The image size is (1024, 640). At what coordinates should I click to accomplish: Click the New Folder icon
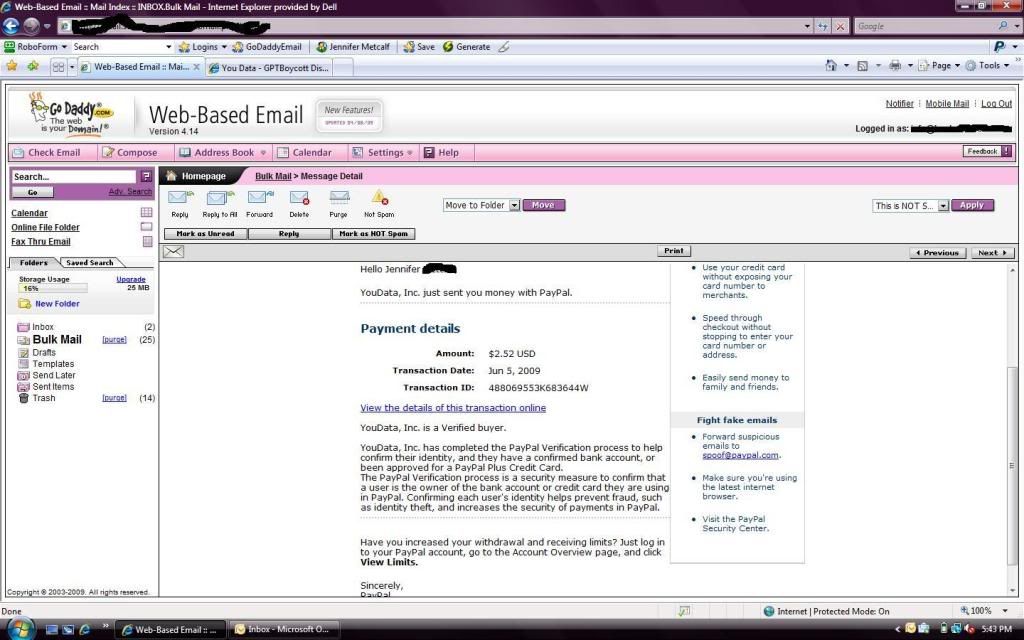point(25,304)
